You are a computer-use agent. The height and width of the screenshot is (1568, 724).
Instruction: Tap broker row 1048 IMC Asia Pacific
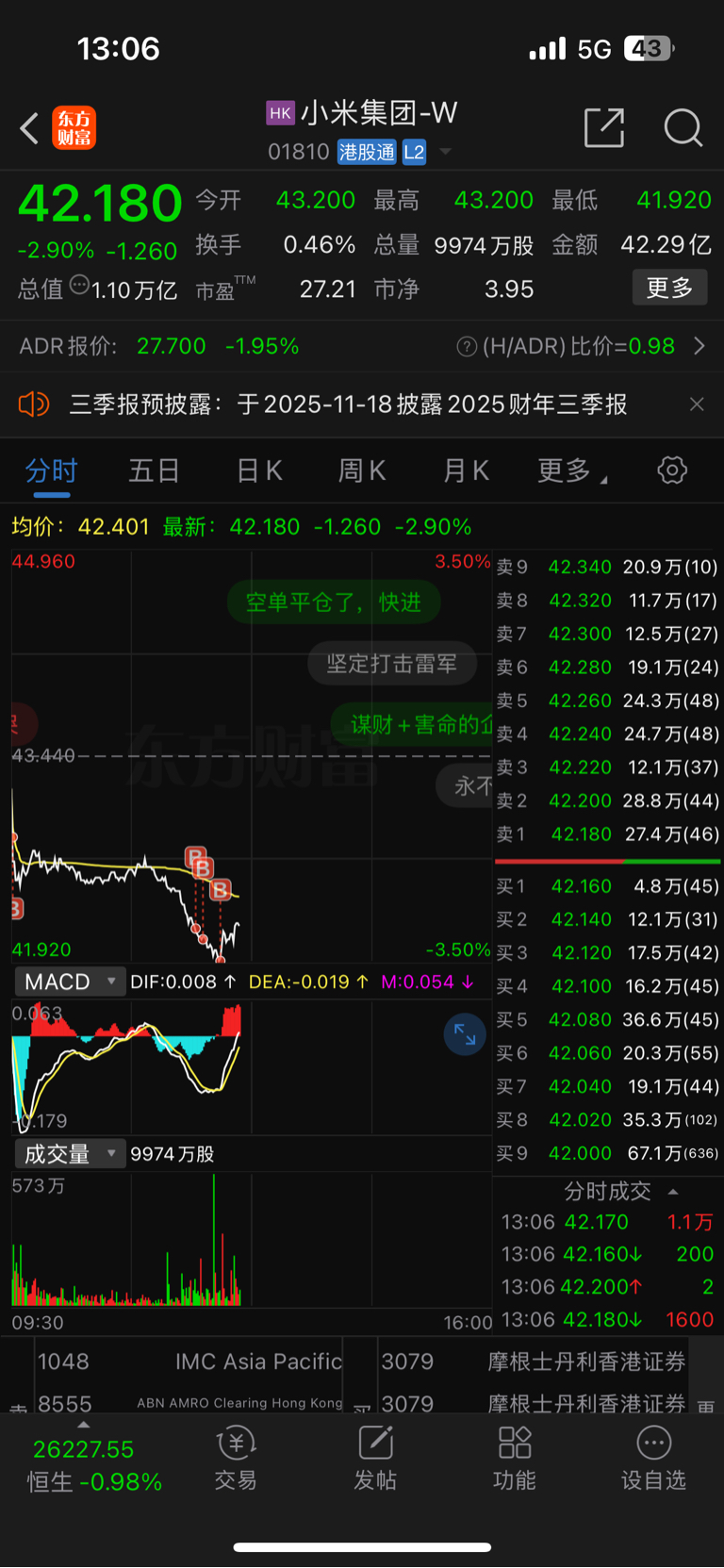point(189,1362)
